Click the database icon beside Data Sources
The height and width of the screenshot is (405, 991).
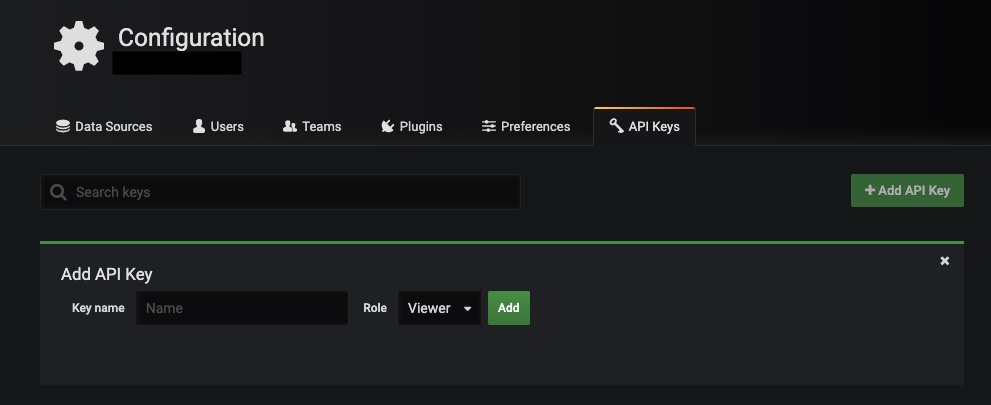pos(63,127)
